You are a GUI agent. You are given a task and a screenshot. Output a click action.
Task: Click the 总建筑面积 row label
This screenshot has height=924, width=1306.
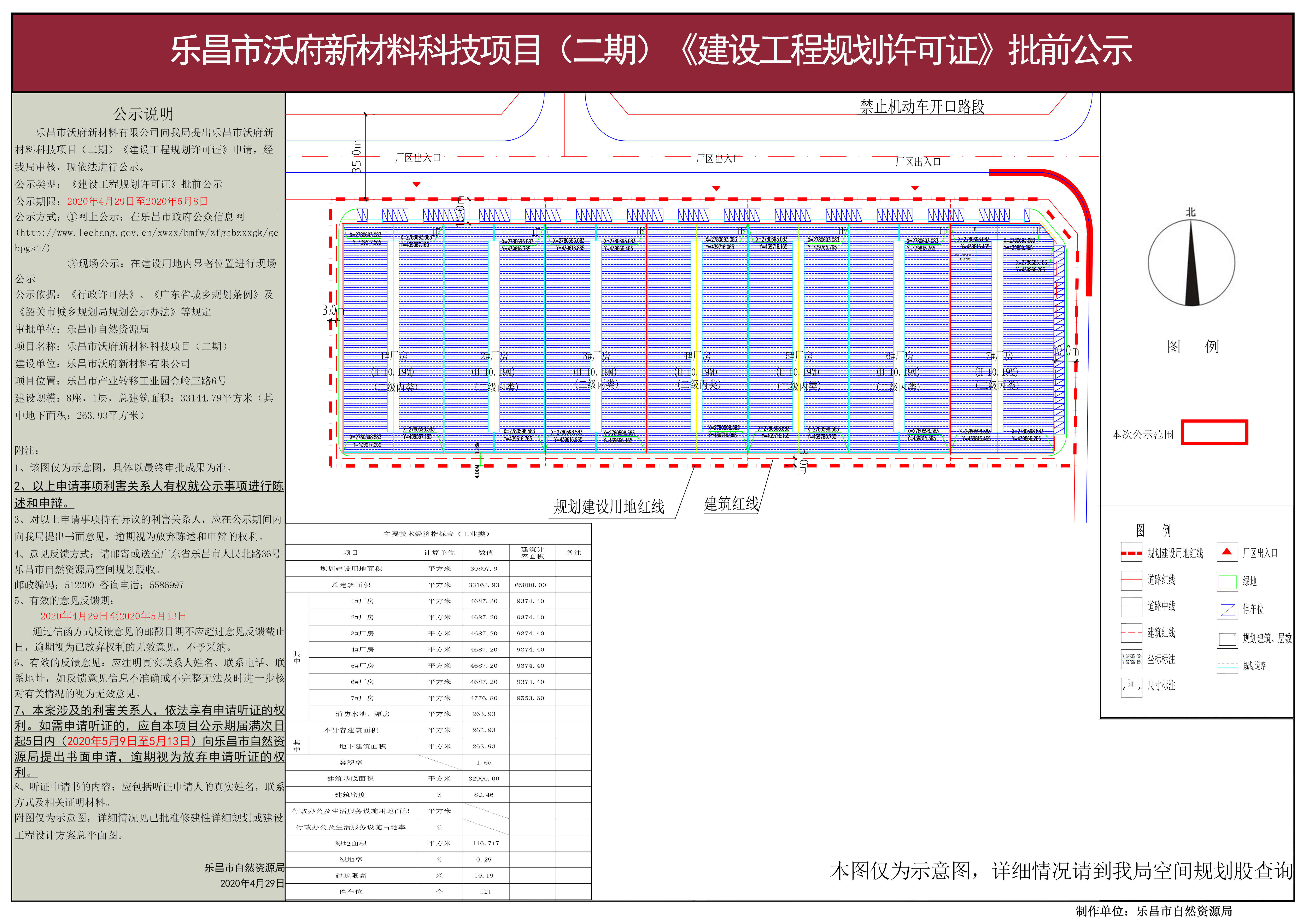351,585
